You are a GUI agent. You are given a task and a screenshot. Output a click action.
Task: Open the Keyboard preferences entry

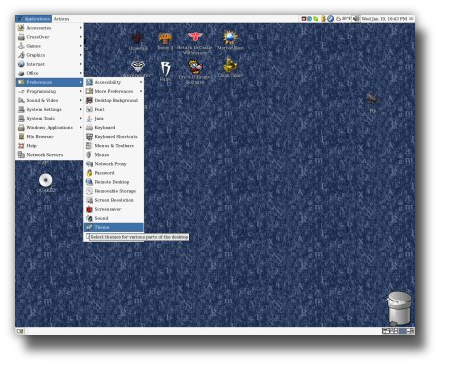pyautogui.click(x=114, y=127)
